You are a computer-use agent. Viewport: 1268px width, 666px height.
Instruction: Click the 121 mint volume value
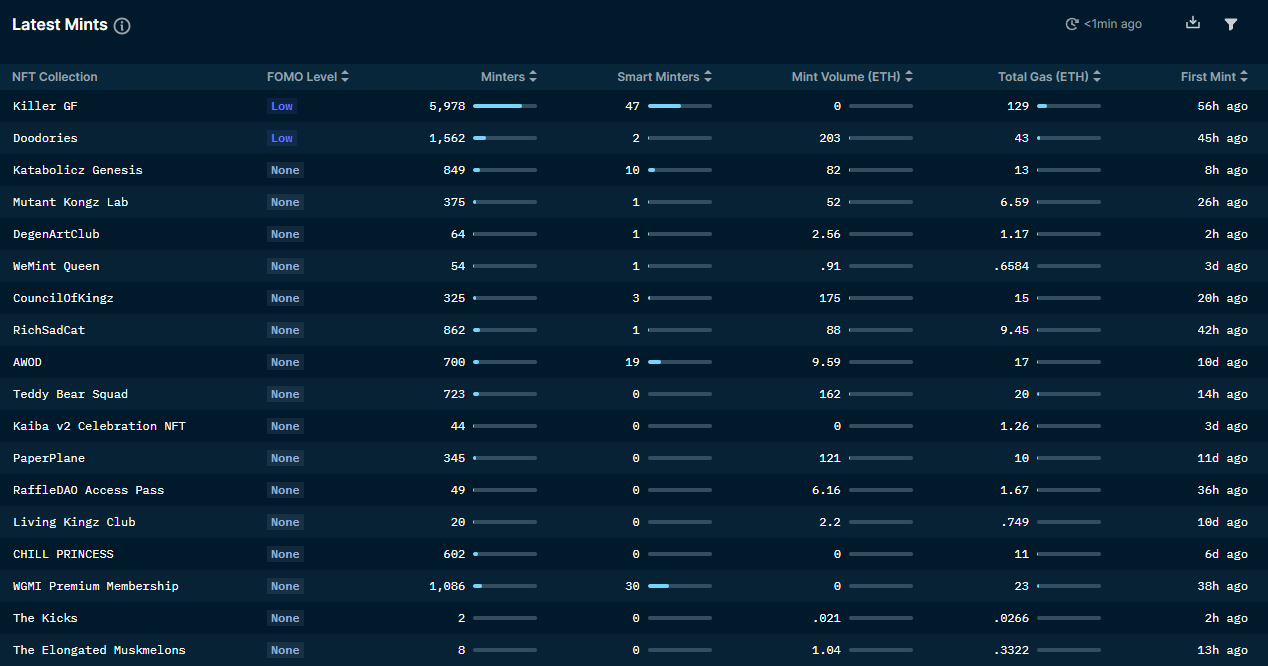[x=830, y=458]
